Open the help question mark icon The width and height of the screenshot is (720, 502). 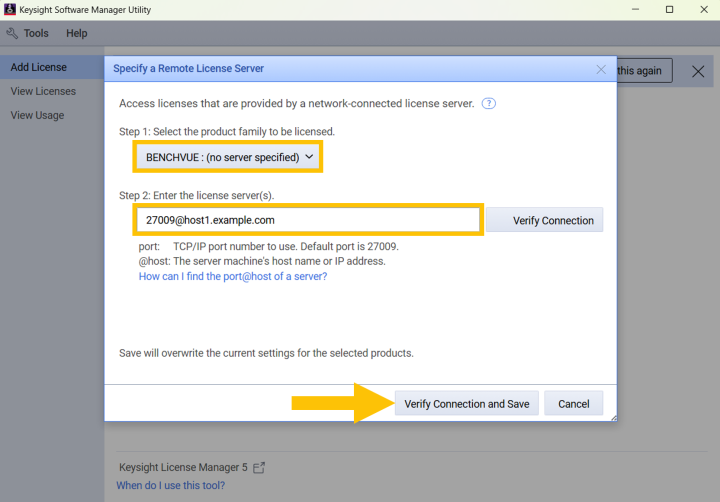489,103
